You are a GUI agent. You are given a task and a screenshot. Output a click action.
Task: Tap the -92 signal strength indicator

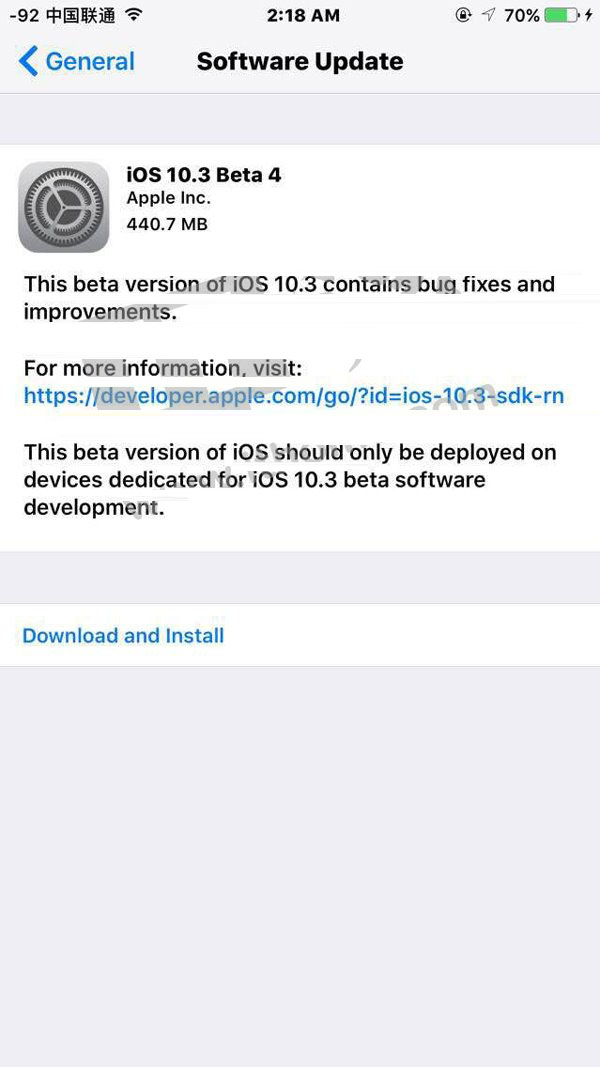tap(23, 15)
